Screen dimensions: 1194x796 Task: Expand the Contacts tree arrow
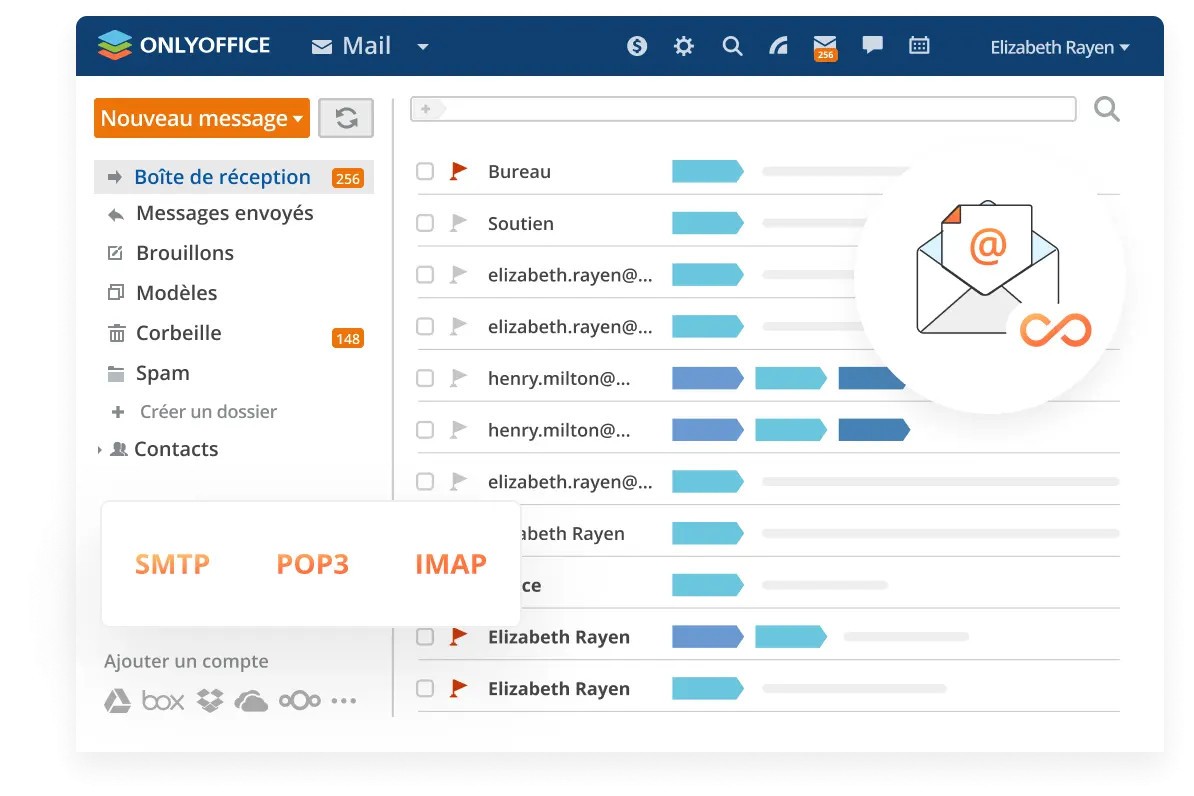coord(99,450)
